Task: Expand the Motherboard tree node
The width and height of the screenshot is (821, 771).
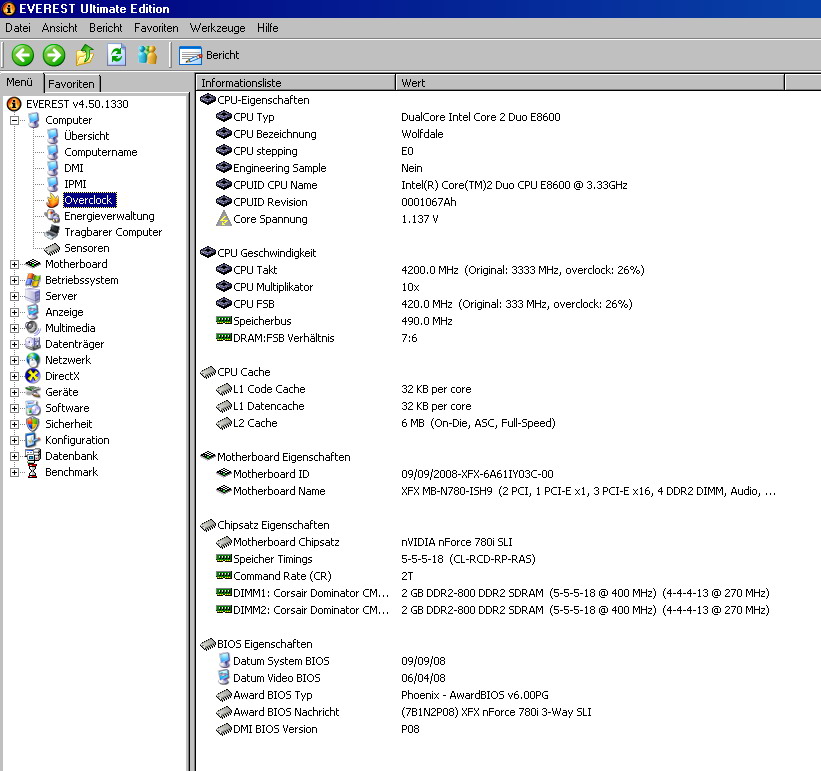Action: (x=14, y=264)
